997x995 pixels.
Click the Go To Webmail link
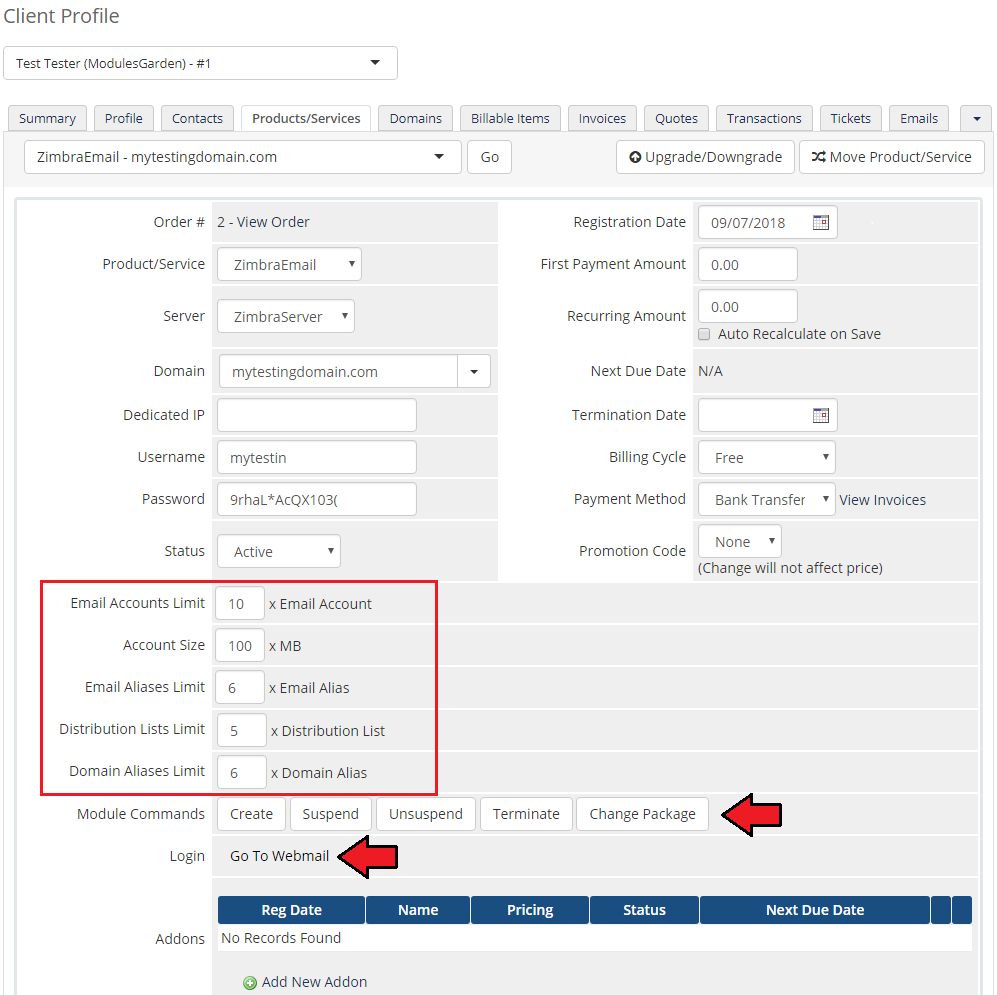280,856
